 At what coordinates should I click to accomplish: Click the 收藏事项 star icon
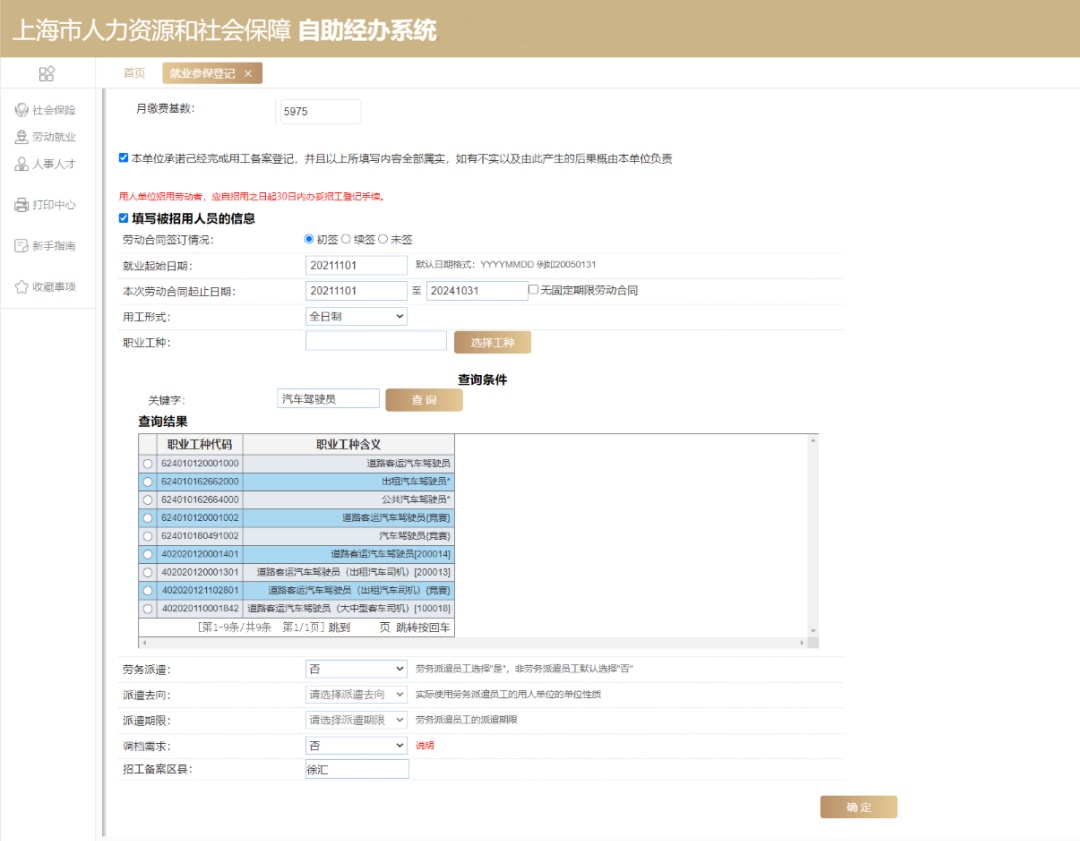(21, 287)
